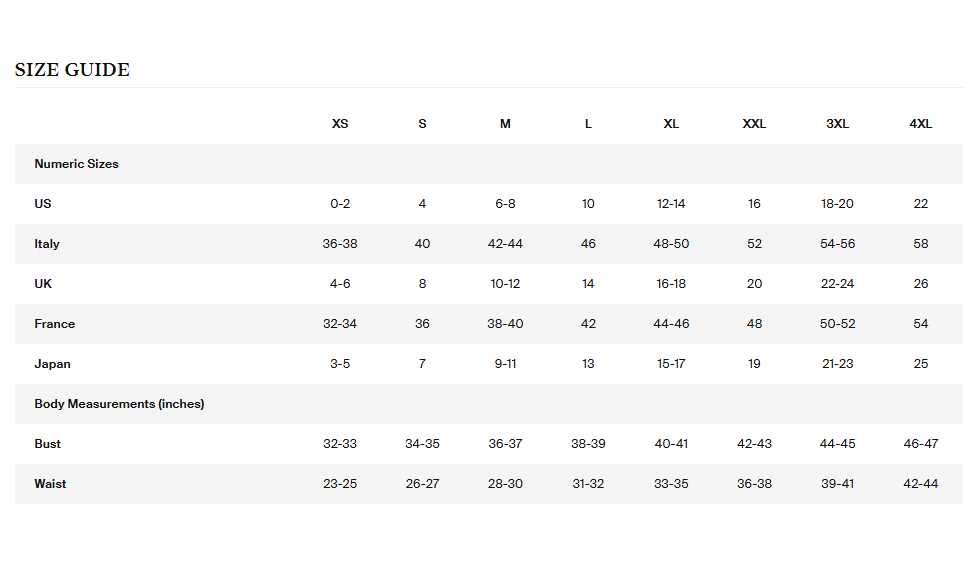This screenshot has height=587, width=977.
Task: Click Waist measurement 42-44 cell
Action: click(920, 484)
